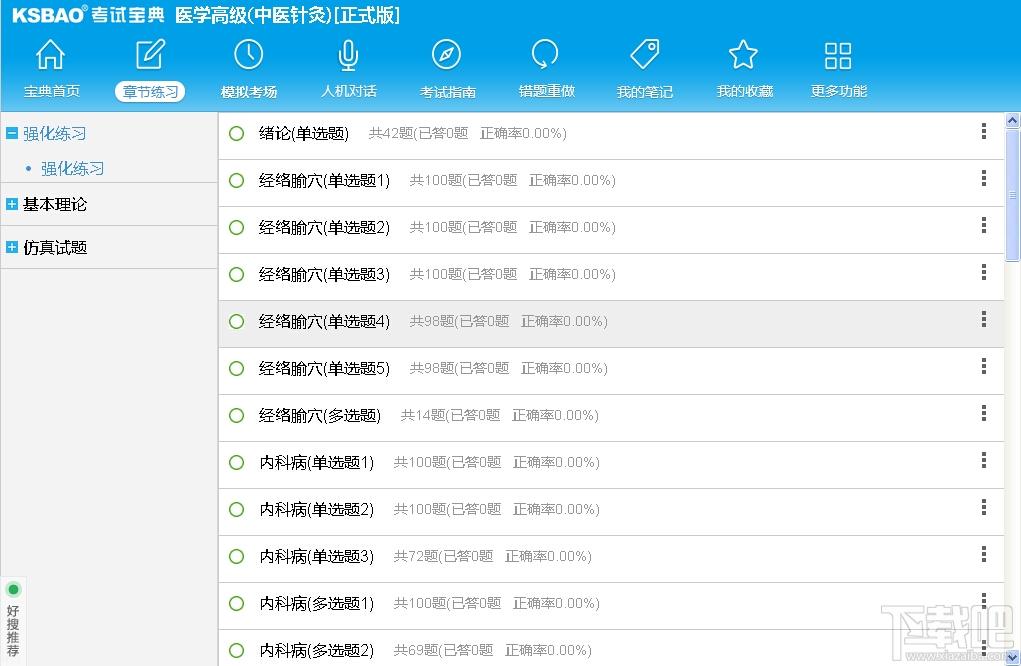Collapse the 强化练习 tree node
The image size is (1021, 666).
[12, 133]
